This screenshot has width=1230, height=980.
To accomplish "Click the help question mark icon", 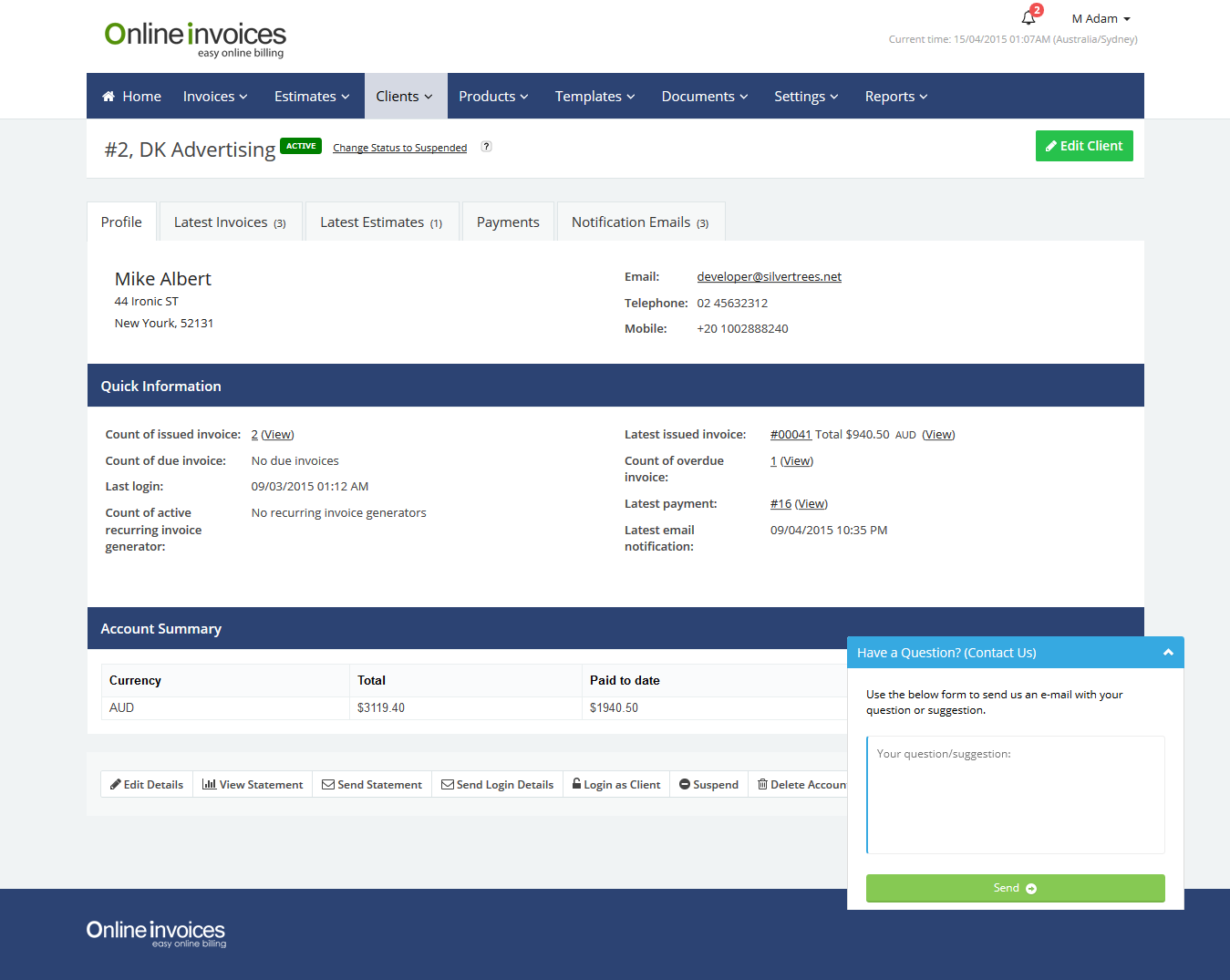I will click(486, 147).
